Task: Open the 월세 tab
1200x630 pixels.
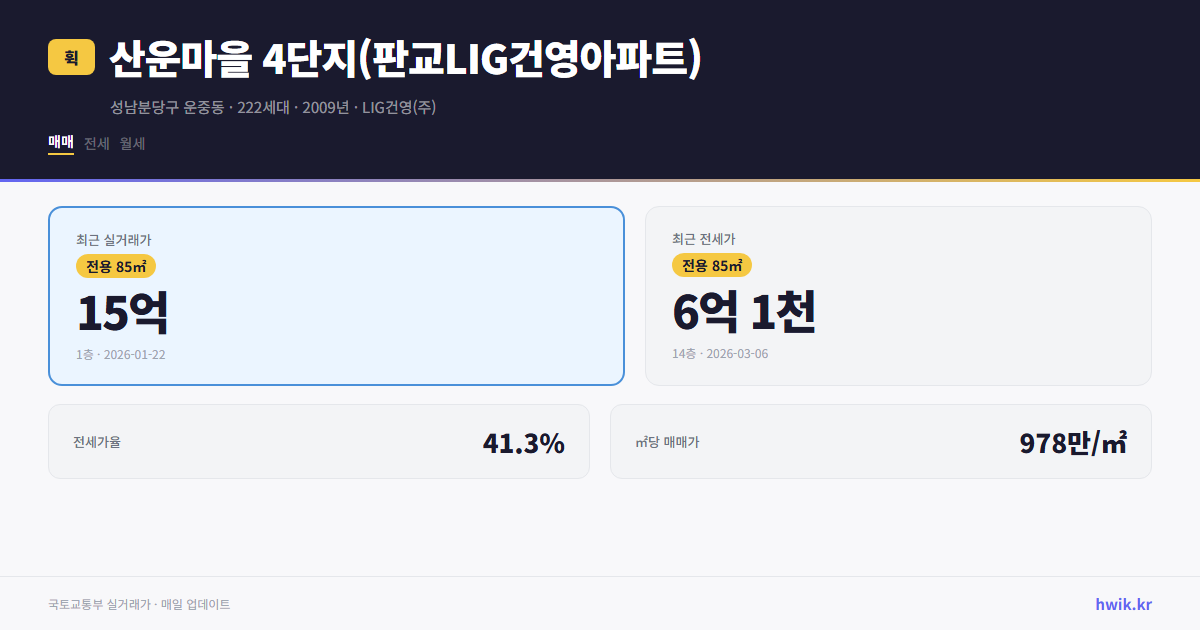Action: point(132,143)
